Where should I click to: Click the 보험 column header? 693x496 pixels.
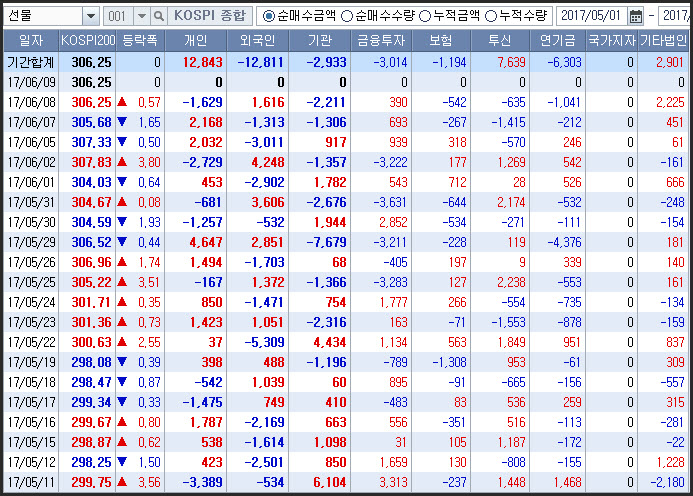pos(441,41)
